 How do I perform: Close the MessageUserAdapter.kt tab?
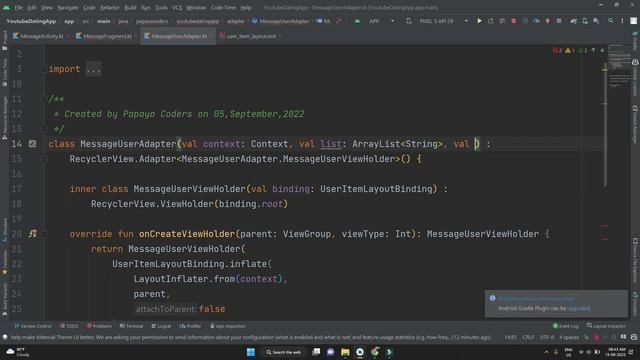pos(211,36)
